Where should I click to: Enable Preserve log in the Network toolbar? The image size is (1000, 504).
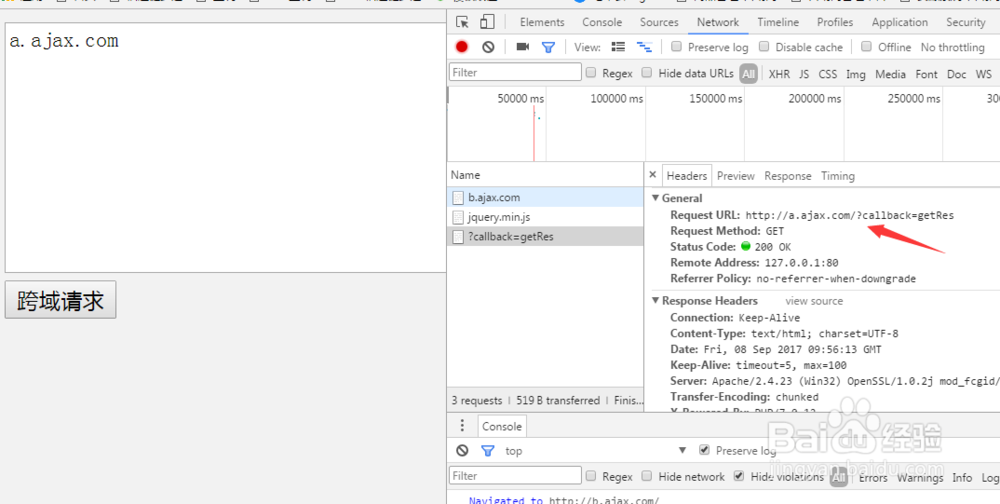tap(677, 47)
